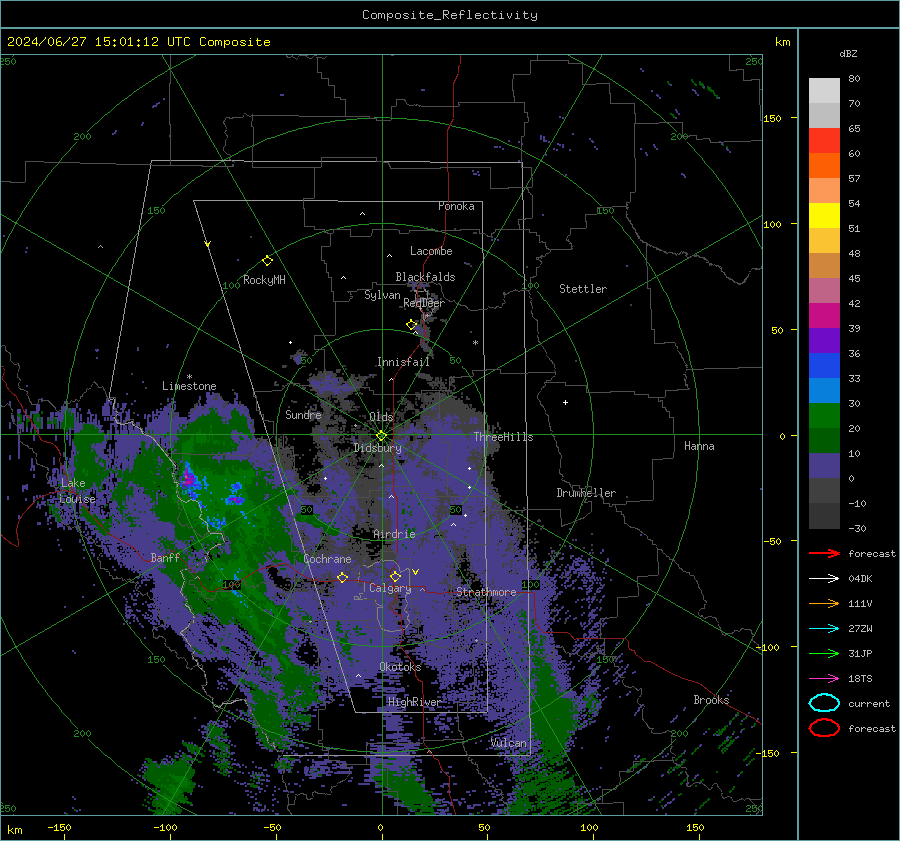Click the Strathmore label

(x=486, y=592)
